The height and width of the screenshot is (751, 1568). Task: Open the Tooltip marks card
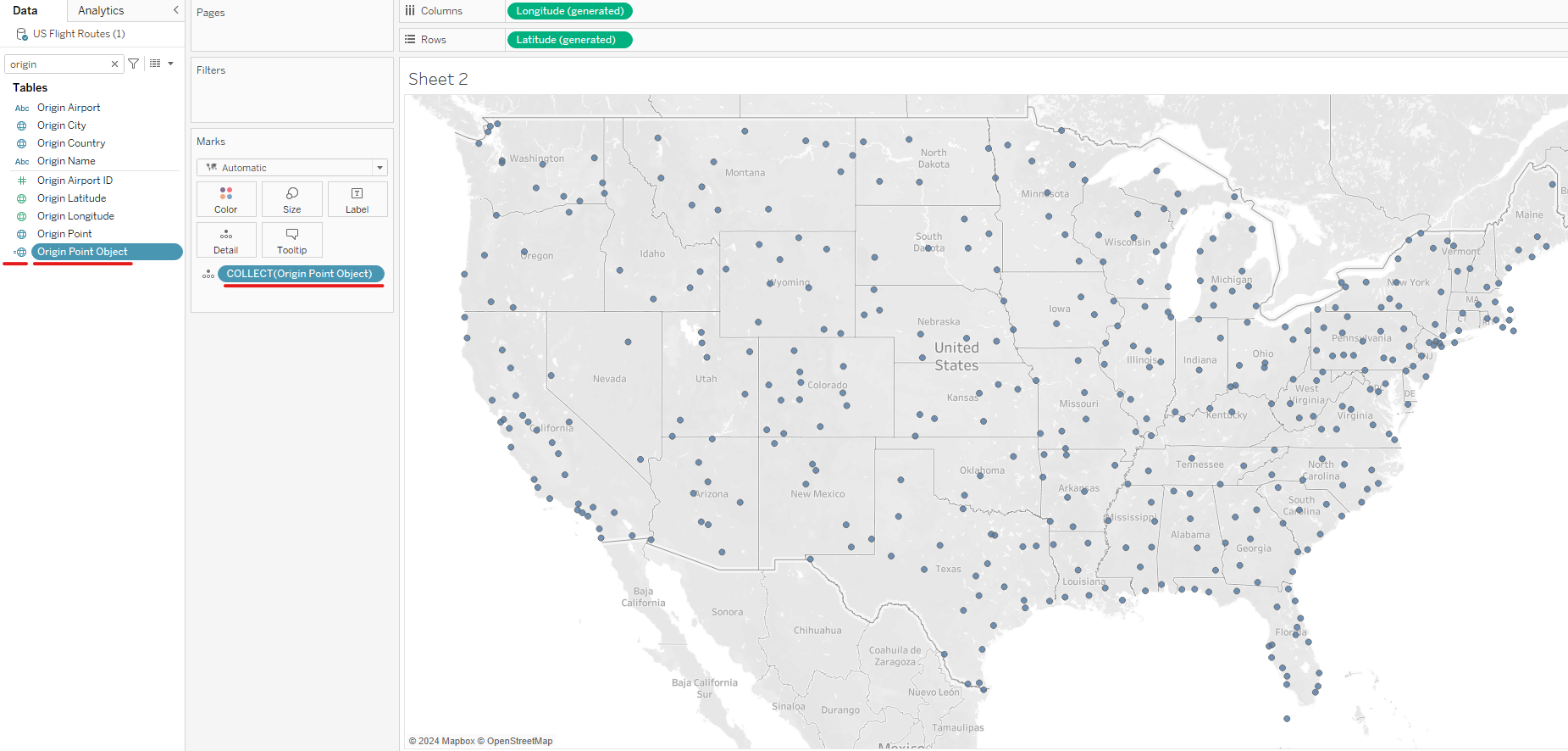coord(292,240)
